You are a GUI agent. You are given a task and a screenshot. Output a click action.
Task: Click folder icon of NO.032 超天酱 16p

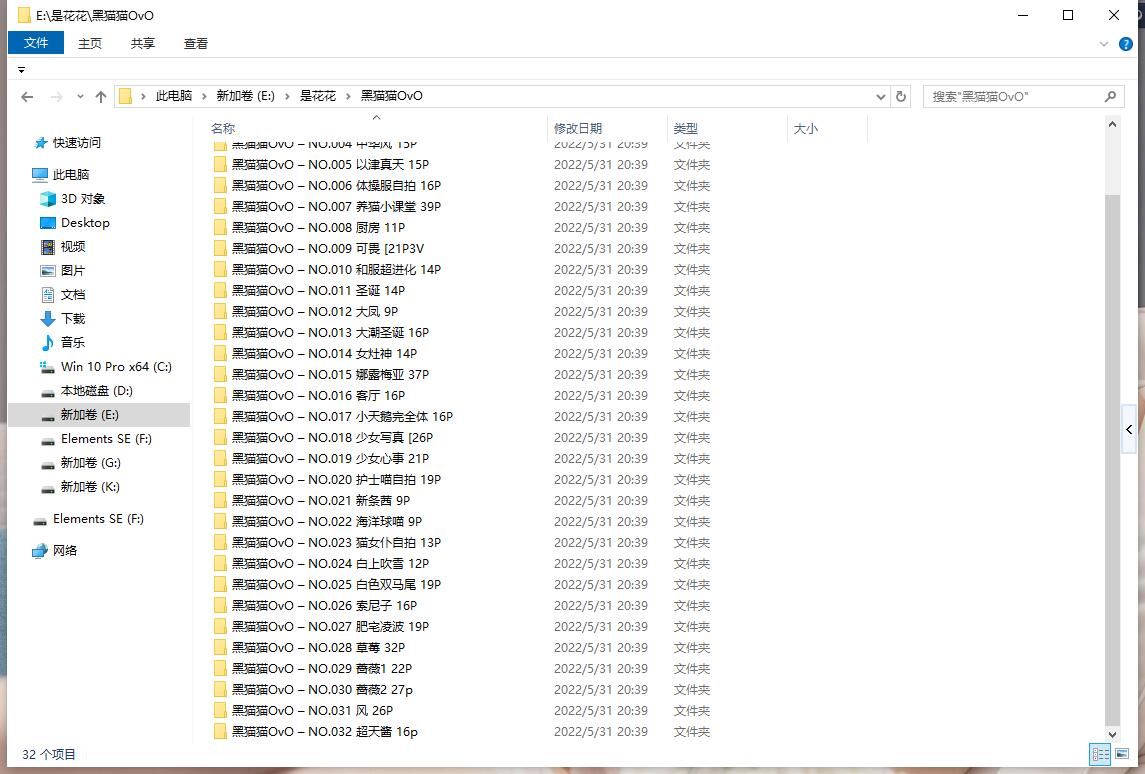click(220, 732)
